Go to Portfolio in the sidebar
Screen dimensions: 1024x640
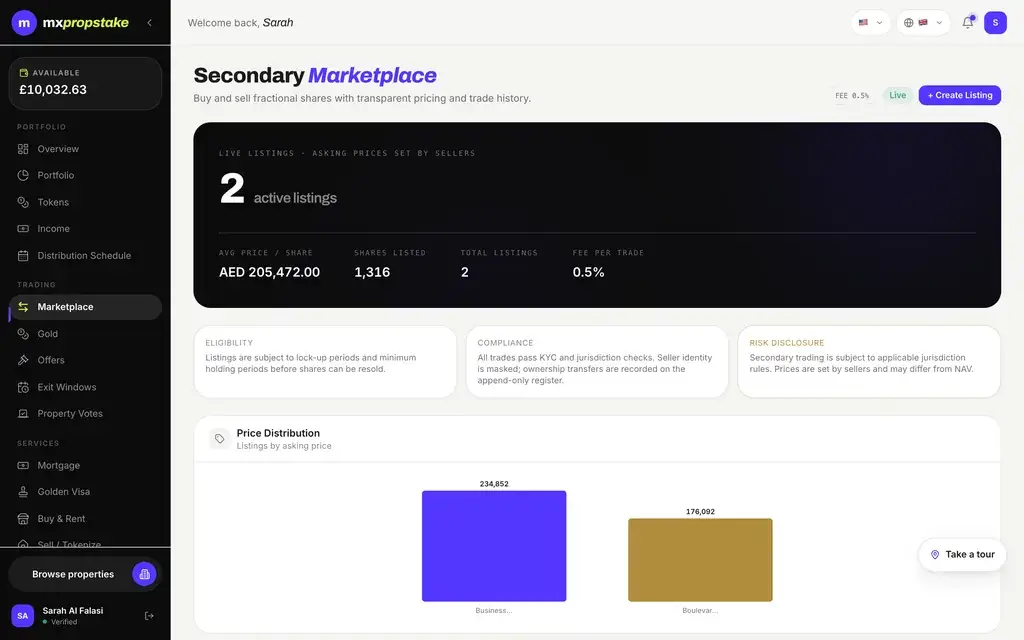[x=85, y=175]
